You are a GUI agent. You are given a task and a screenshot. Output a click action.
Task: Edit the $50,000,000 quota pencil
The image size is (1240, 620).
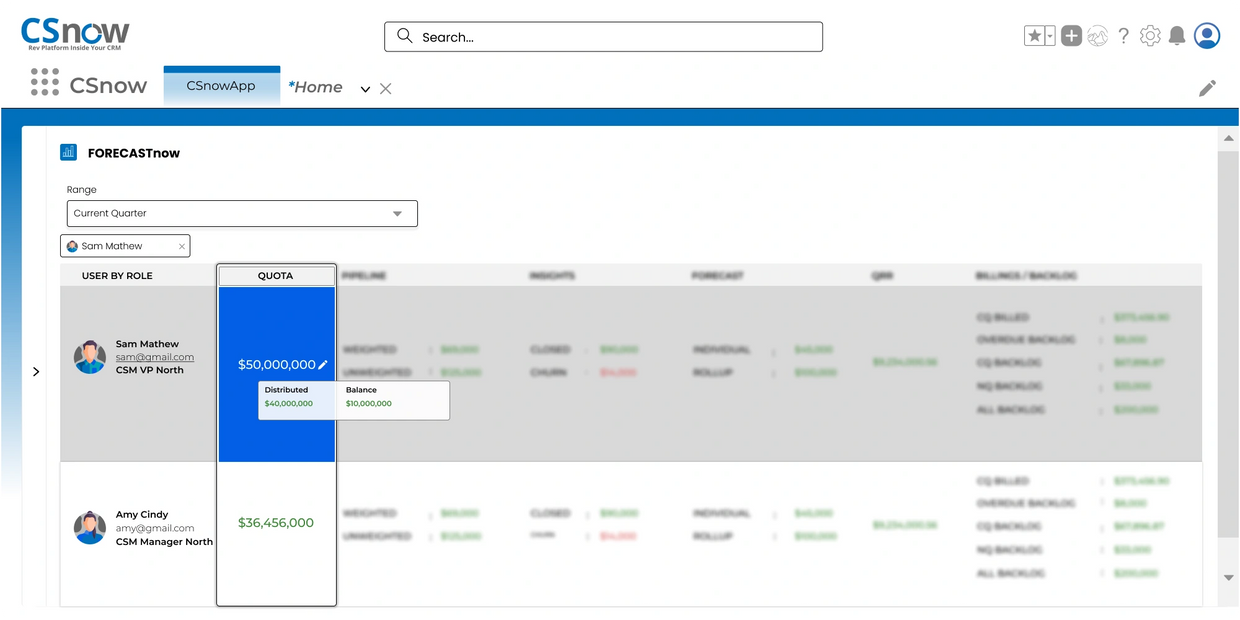[323, 365]
